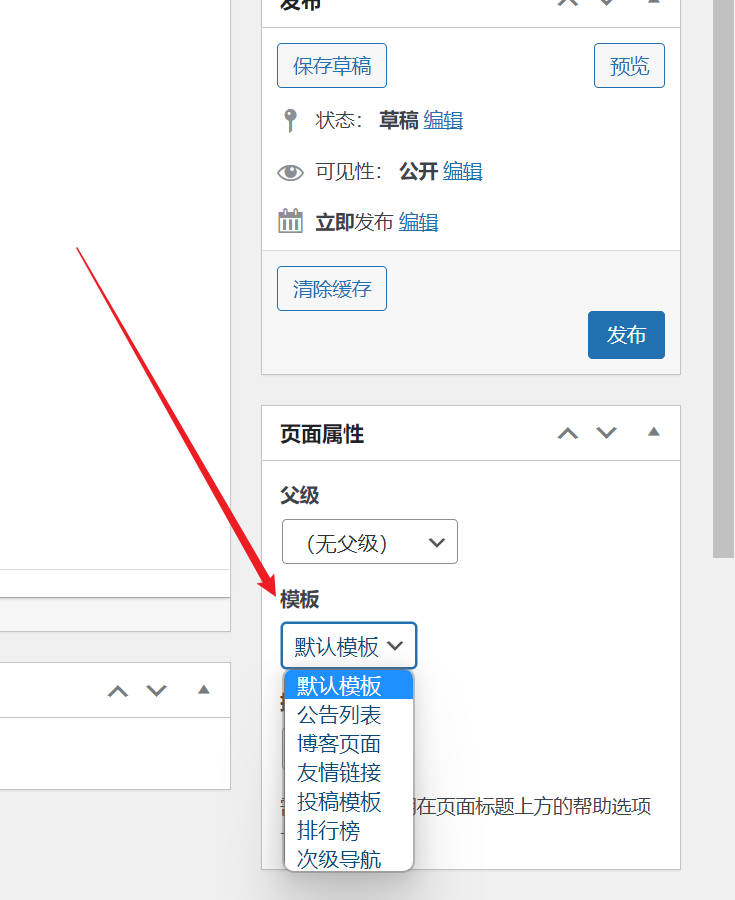Move Page Attributes (页面属性) panel down
The width and height of the screenshot is (735, 900).
tap(607, 433)
